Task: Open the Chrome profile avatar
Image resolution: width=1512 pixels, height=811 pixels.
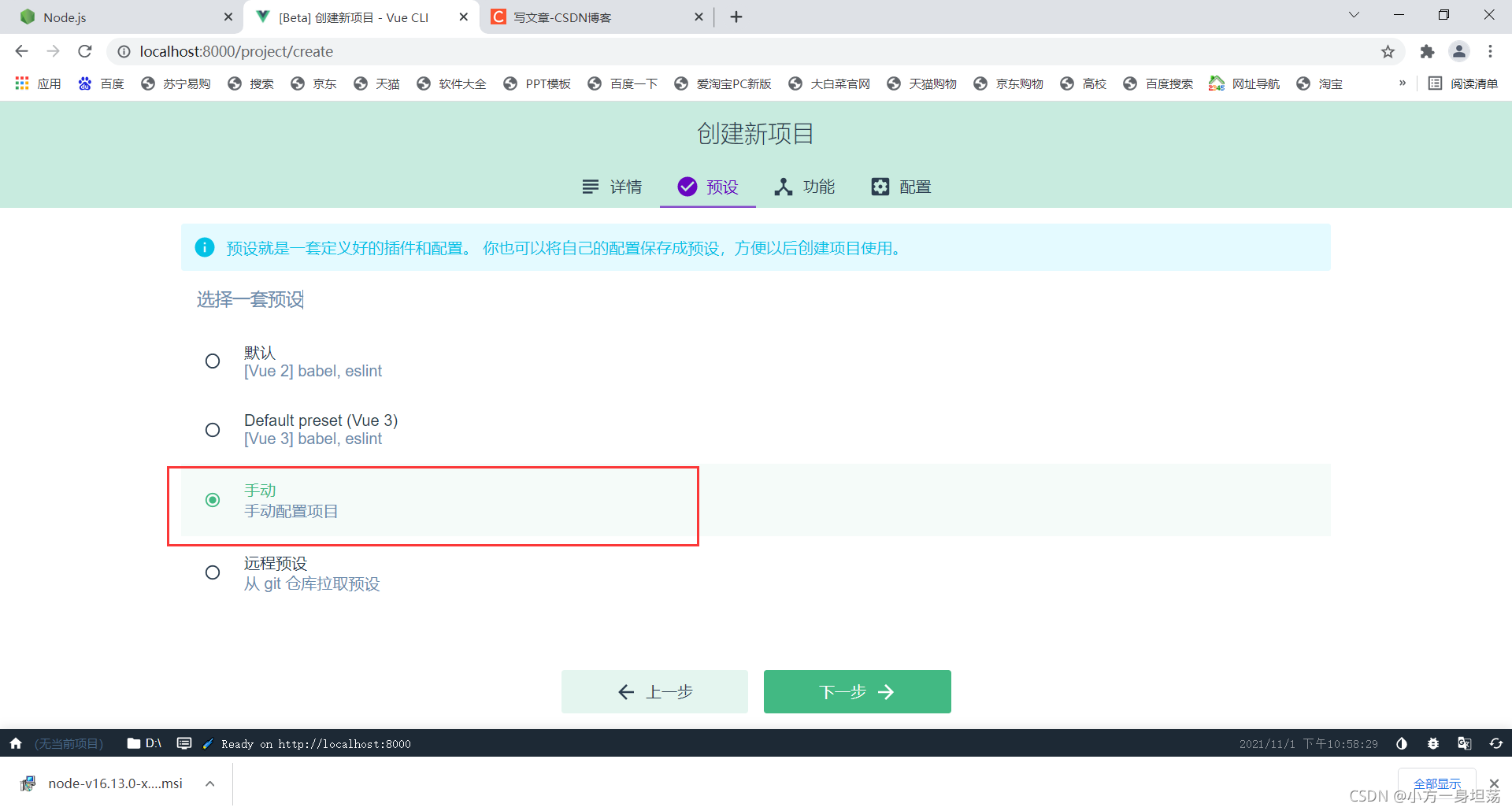Action: click(x=1459, y=51)
